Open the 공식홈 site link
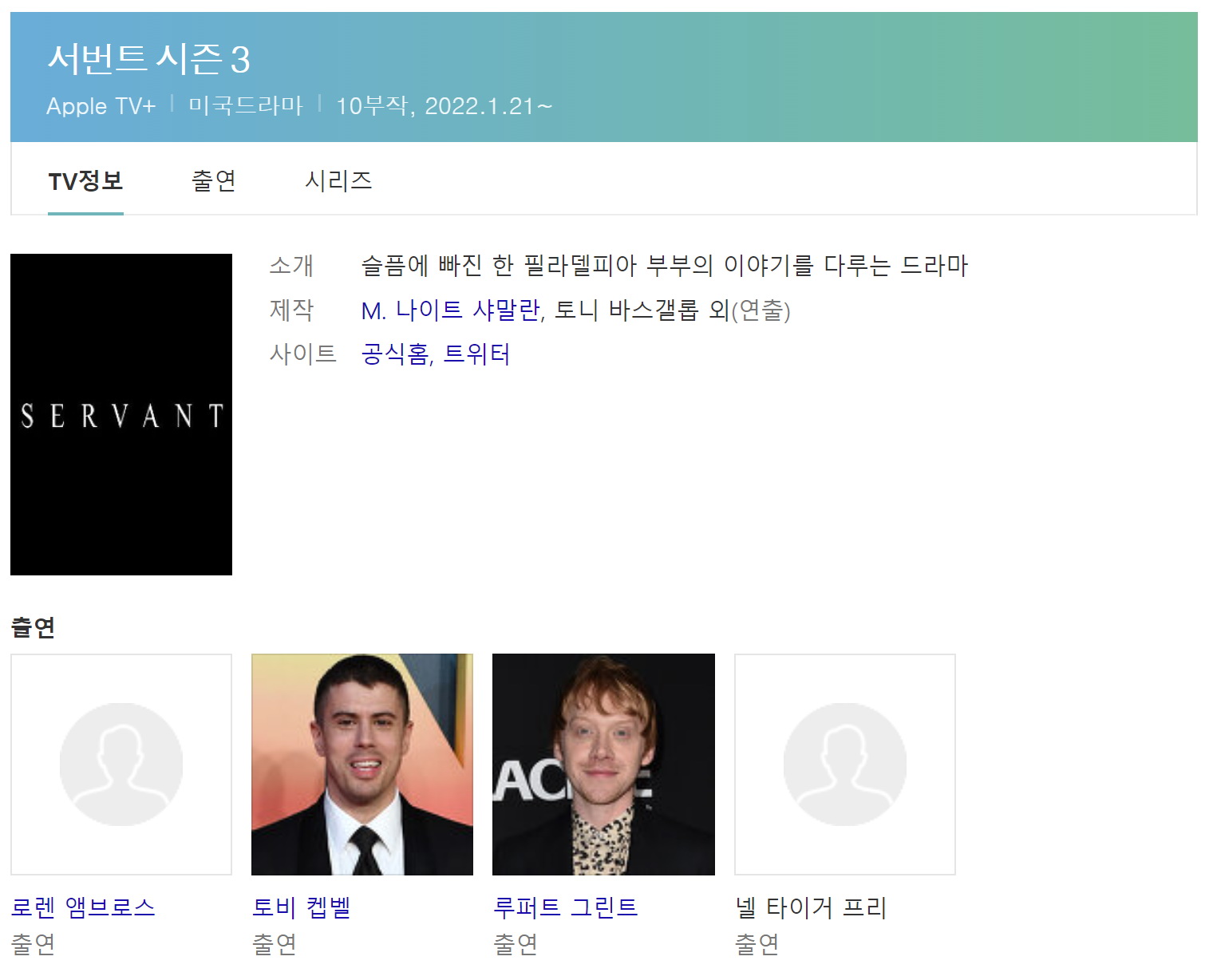The height and width of the screenshot is (980, 1213). 394,354
